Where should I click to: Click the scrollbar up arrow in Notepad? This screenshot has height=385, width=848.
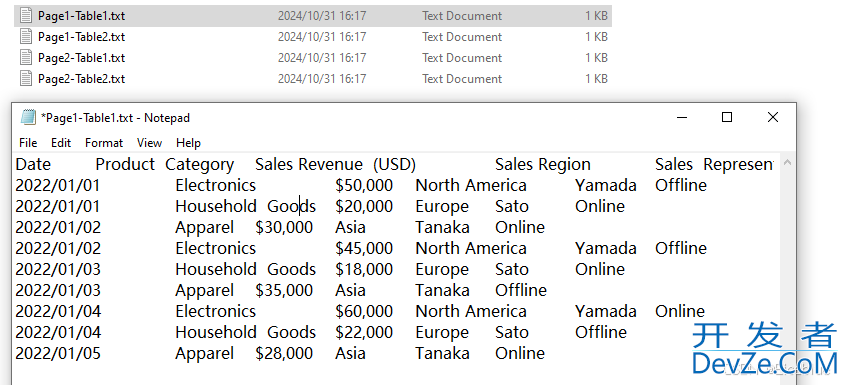point(787,162)
